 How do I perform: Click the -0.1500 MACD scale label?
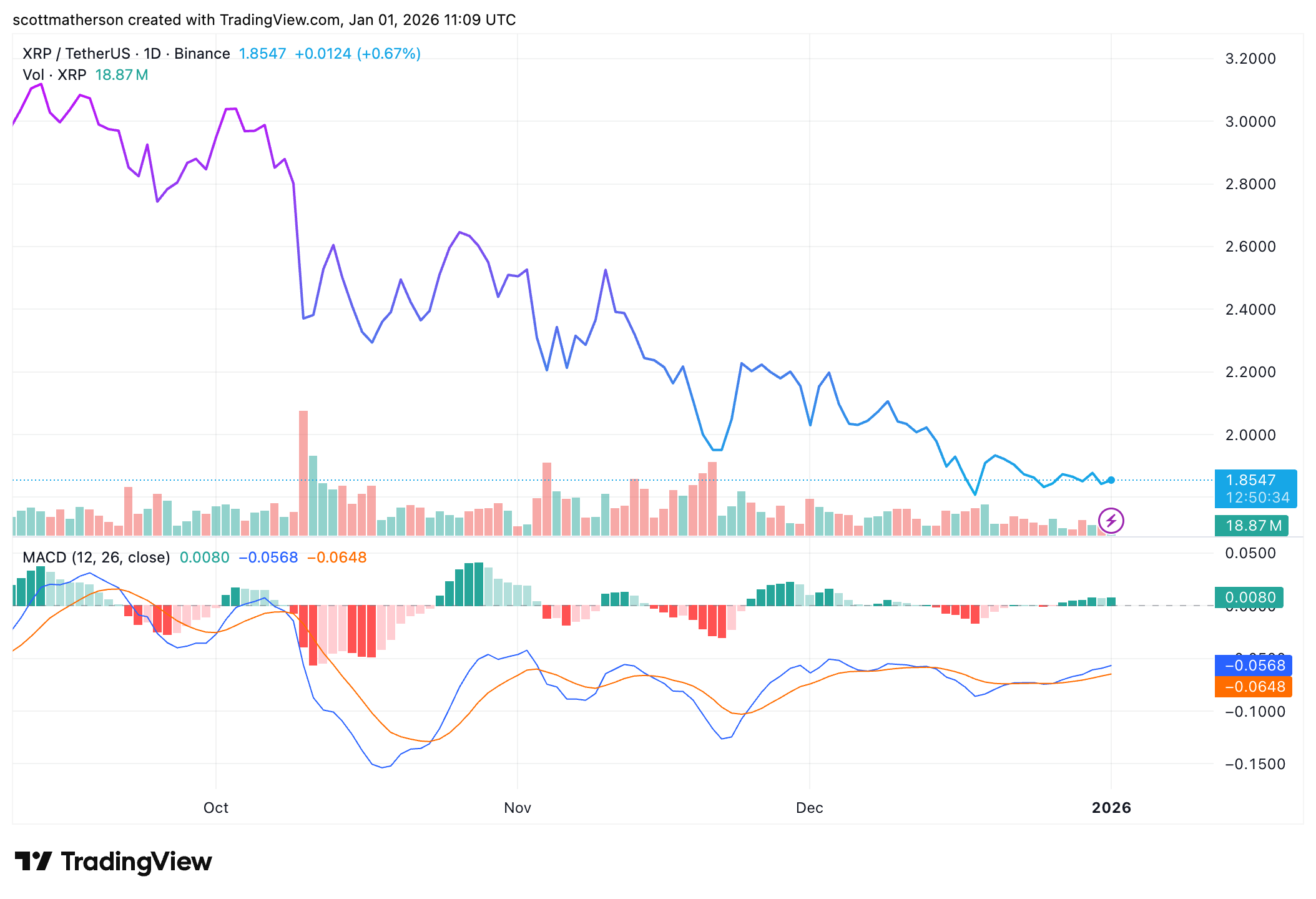[1255, 764]
